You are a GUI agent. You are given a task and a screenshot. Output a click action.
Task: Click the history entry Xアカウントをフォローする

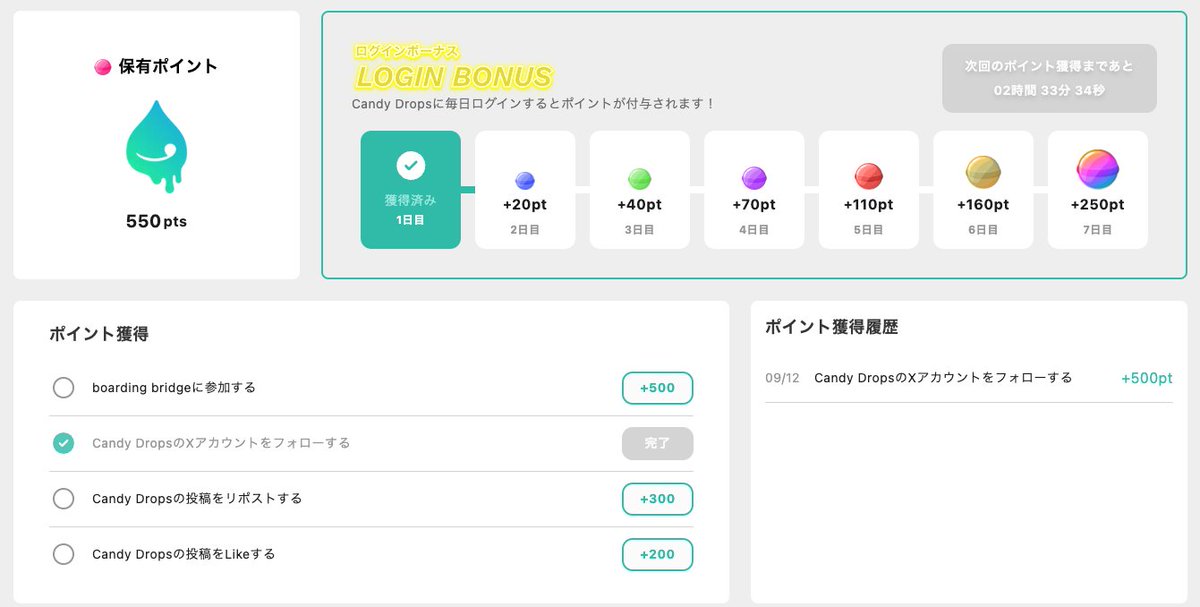tap(943, 378)
